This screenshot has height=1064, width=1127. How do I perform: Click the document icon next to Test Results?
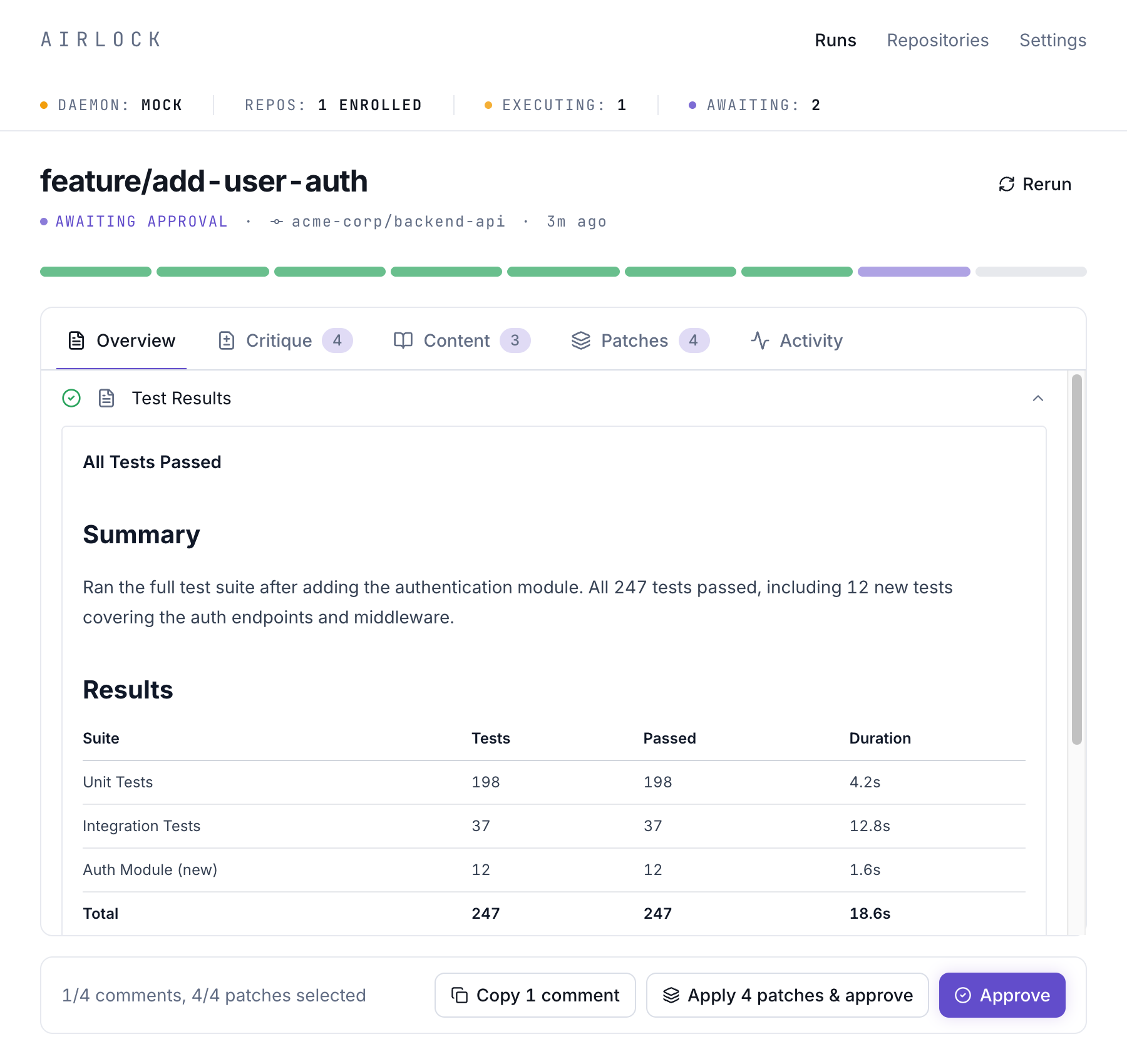[x=106, y=398]
